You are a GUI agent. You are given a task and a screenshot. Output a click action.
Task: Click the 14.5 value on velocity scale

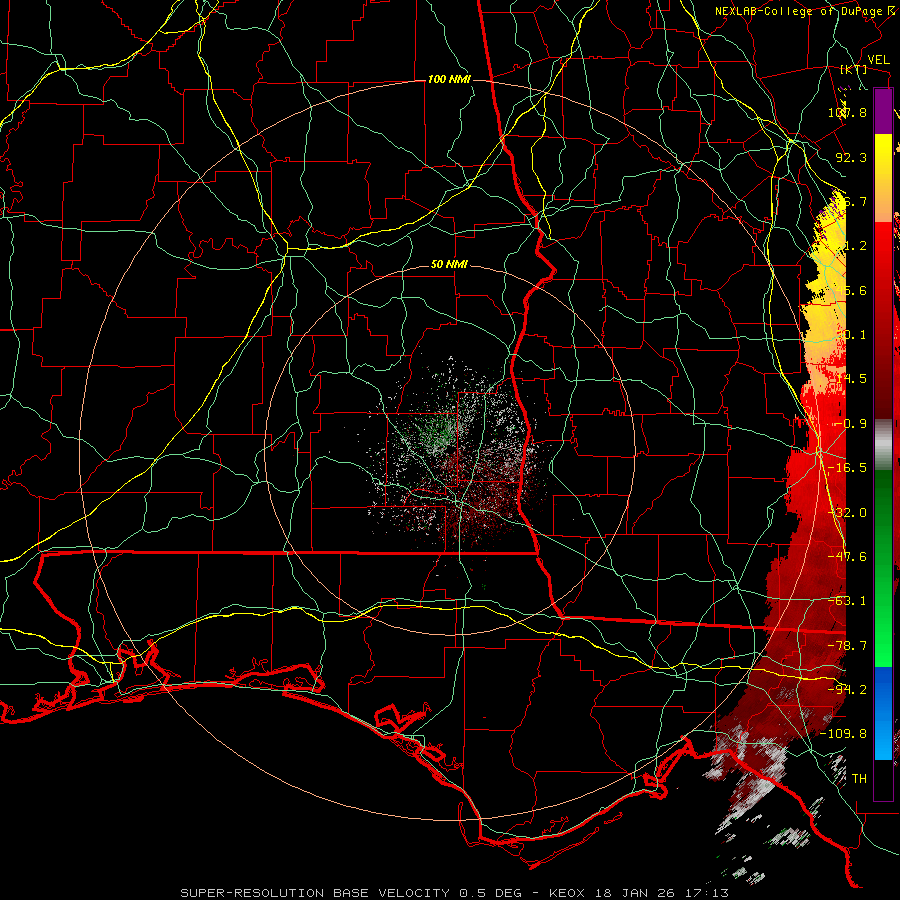(851, 379)
